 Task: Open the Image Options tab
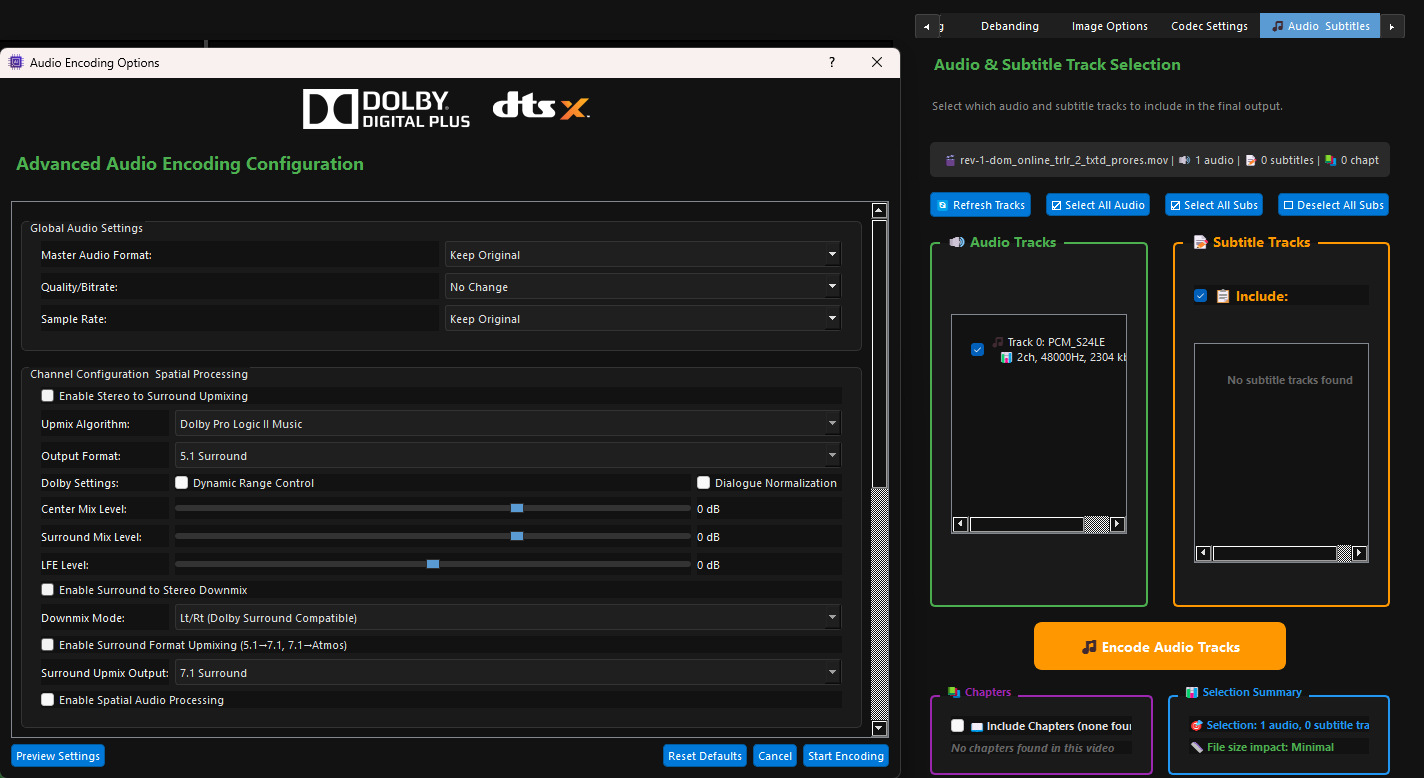point(1109,26)
